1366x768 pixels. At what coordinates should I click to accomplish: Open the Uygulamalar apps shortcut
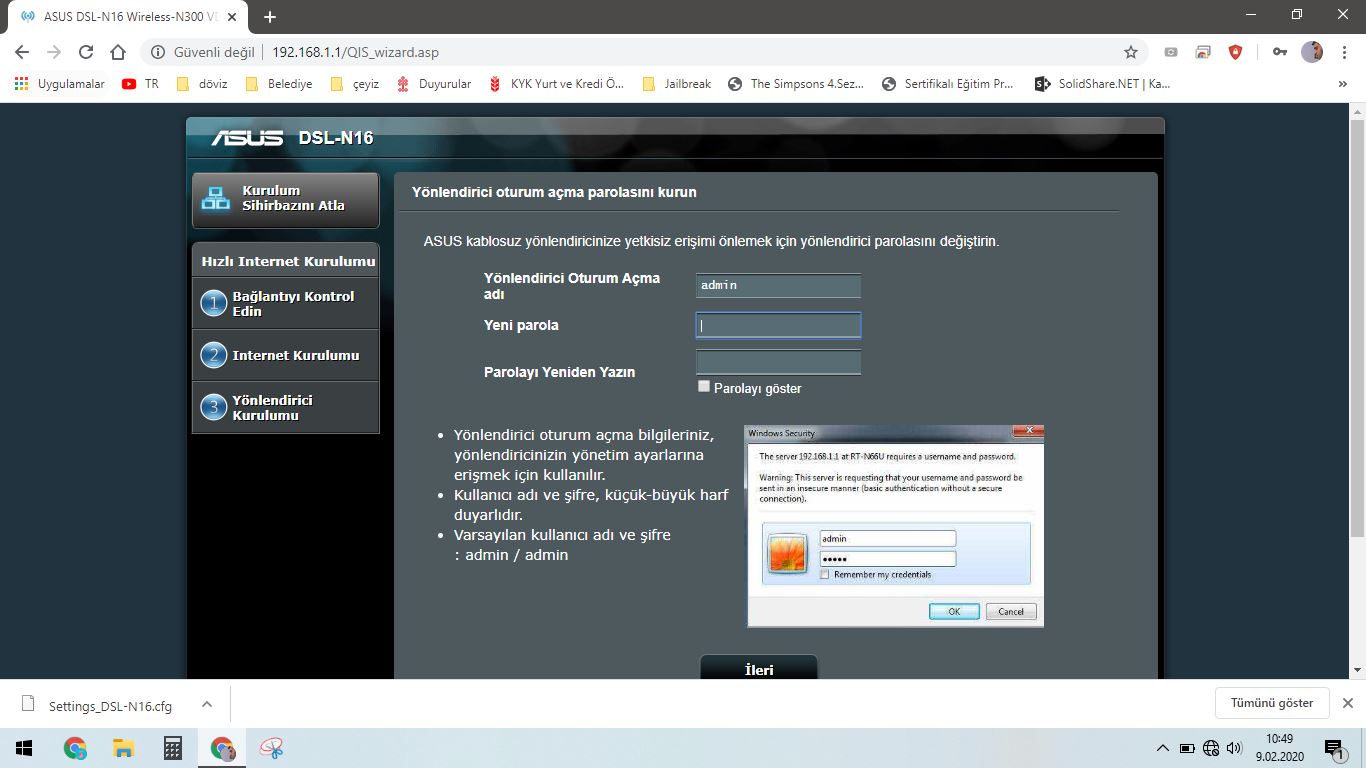60,84
